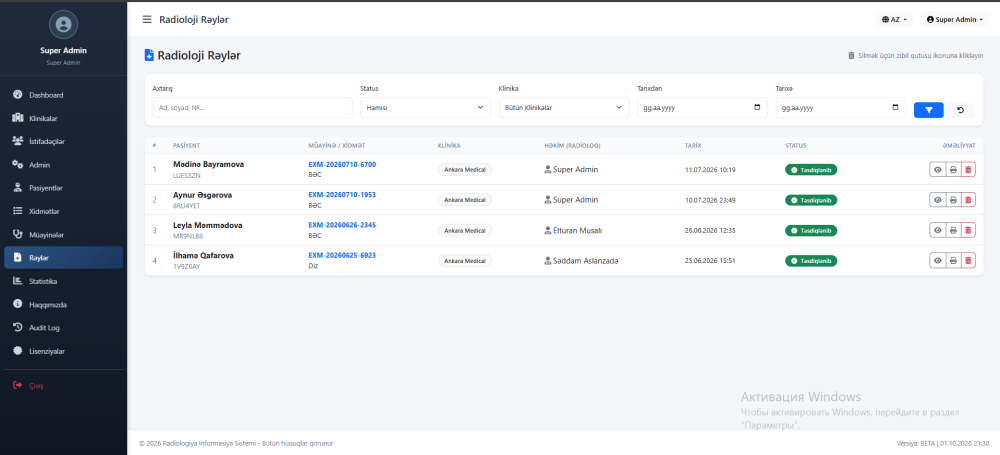Click Ankara Medical badge in Mədinə Bayramova row
The height and width of the screenshot is (455, 1000).
point(465,170)
